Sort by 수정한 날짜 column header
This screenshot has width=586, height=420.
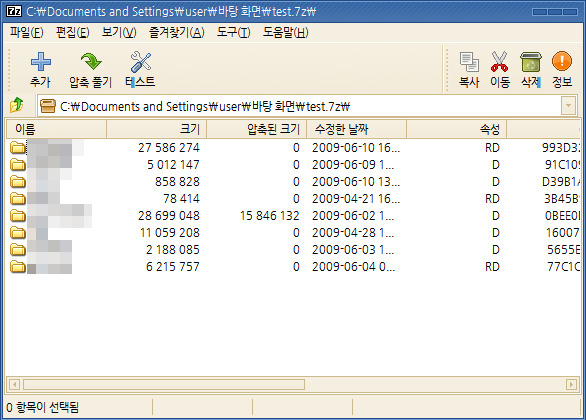click(x=356, y=129)
